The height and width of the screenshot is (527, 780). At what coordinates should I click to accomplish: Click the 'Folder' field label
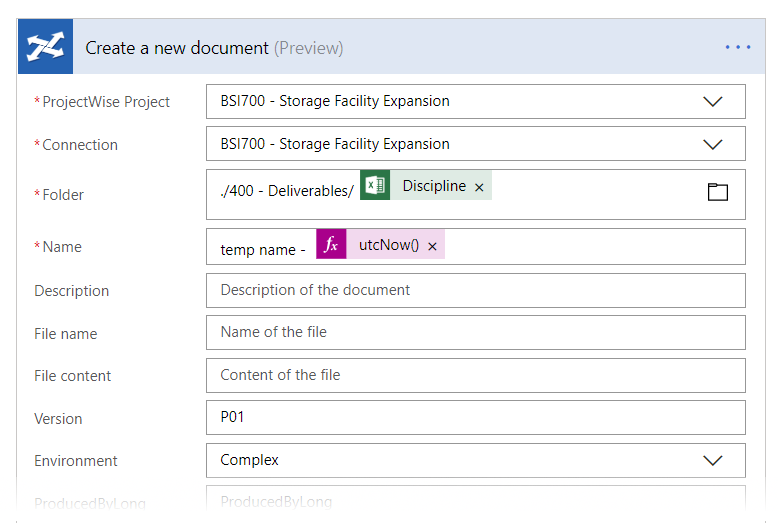[63, 195]
